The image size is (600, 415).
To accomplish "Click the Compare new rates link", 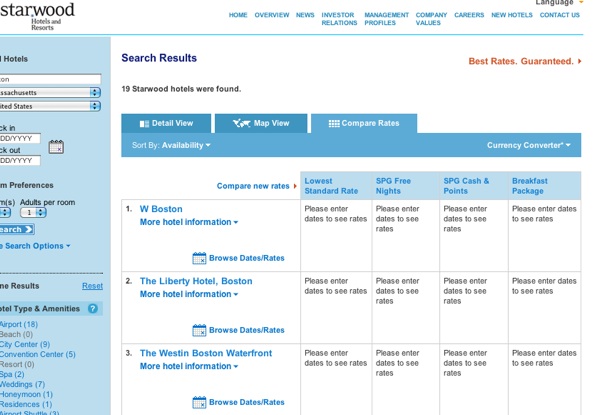I will tap(256, 186).
